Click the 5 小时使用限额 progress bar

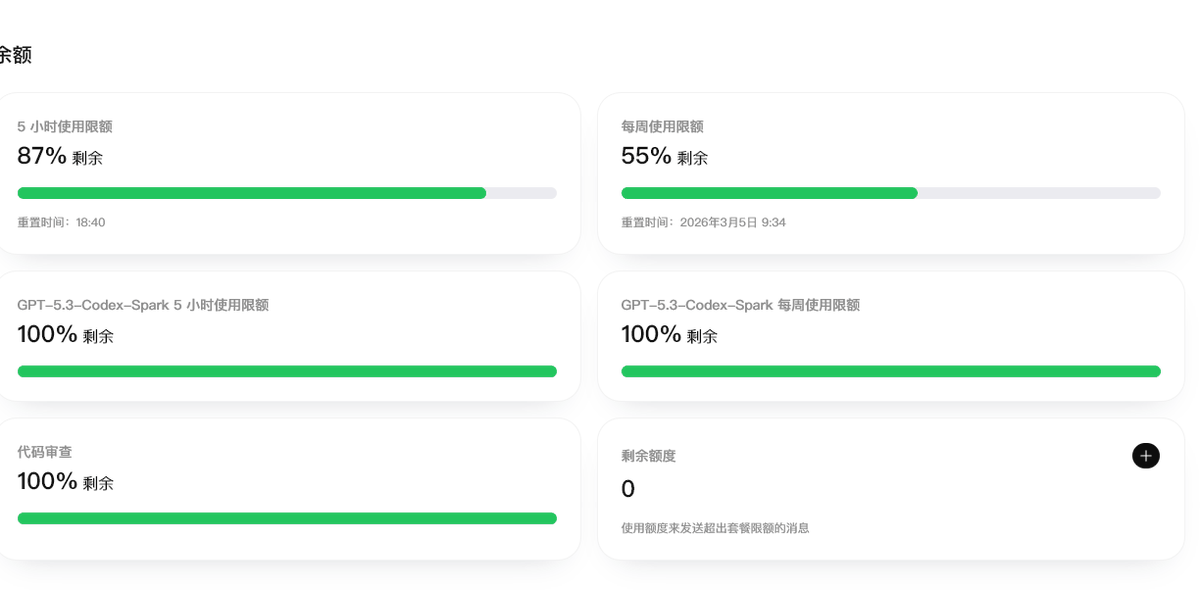click(x=287, y=193)
